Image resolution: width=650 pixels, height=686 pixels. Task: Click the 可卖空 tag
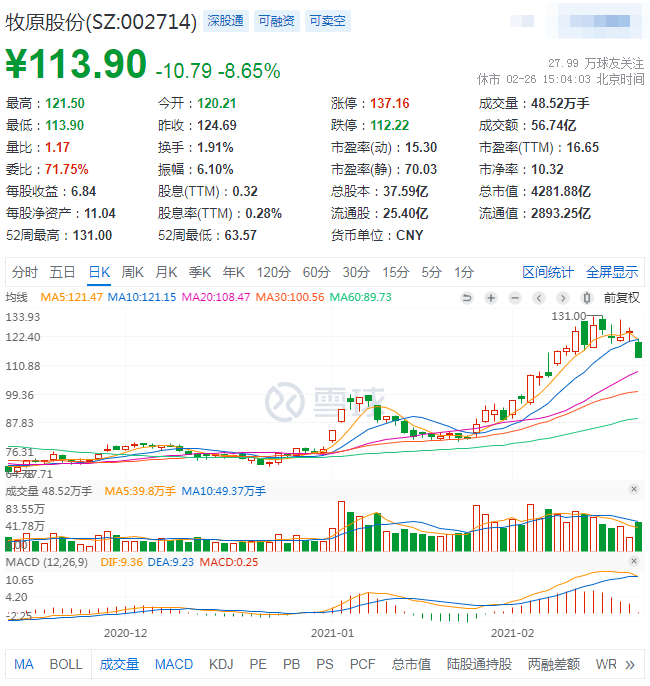[x=328, y=21]
